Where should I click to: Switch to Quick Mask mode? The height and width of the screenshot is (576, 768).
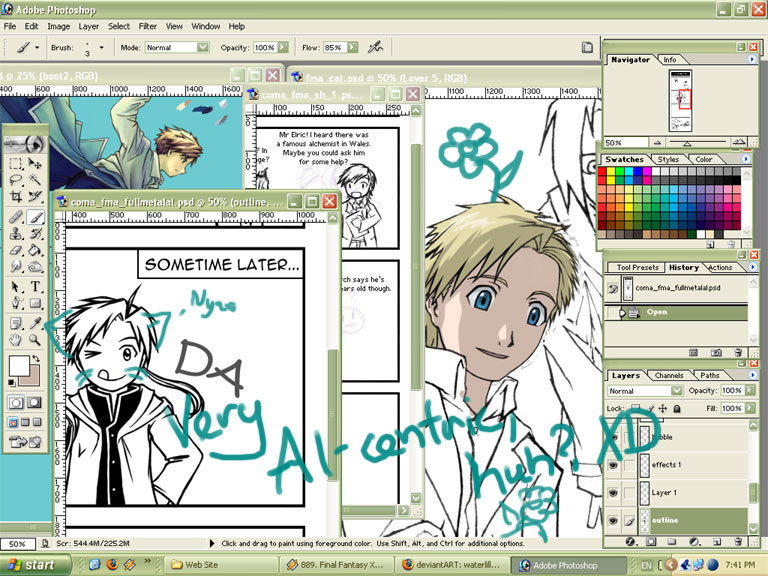click(34, 403)
